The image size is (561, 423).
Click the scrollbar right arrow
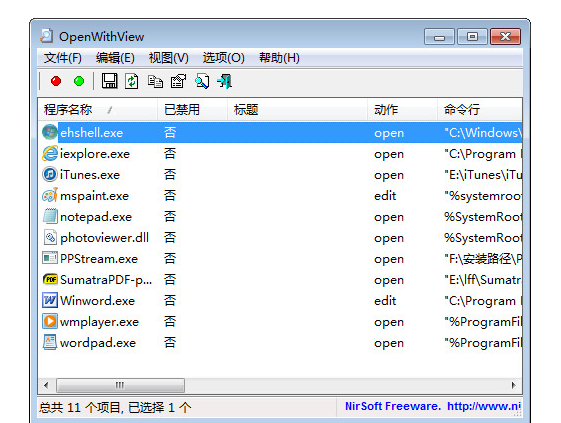[514, 385]
